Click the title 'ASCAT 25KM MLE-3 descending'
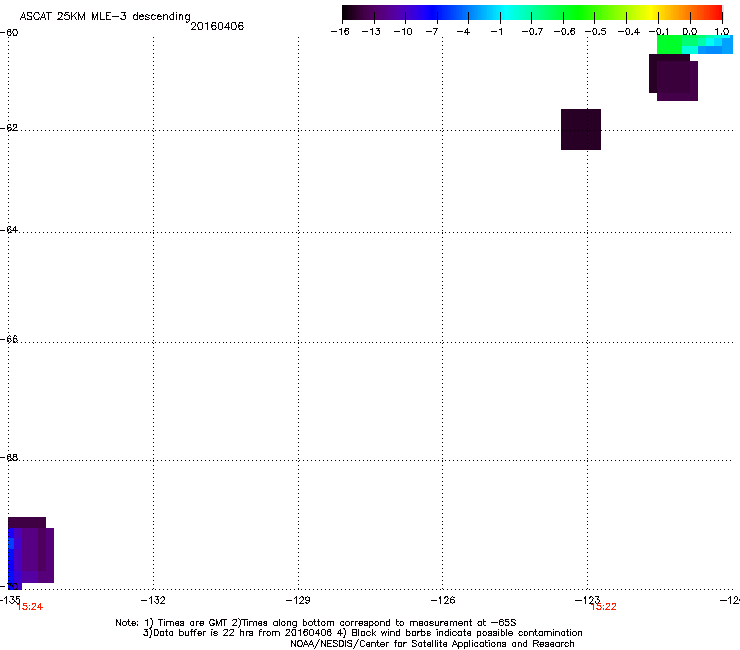740x650 pixels. tap(105, 17)
